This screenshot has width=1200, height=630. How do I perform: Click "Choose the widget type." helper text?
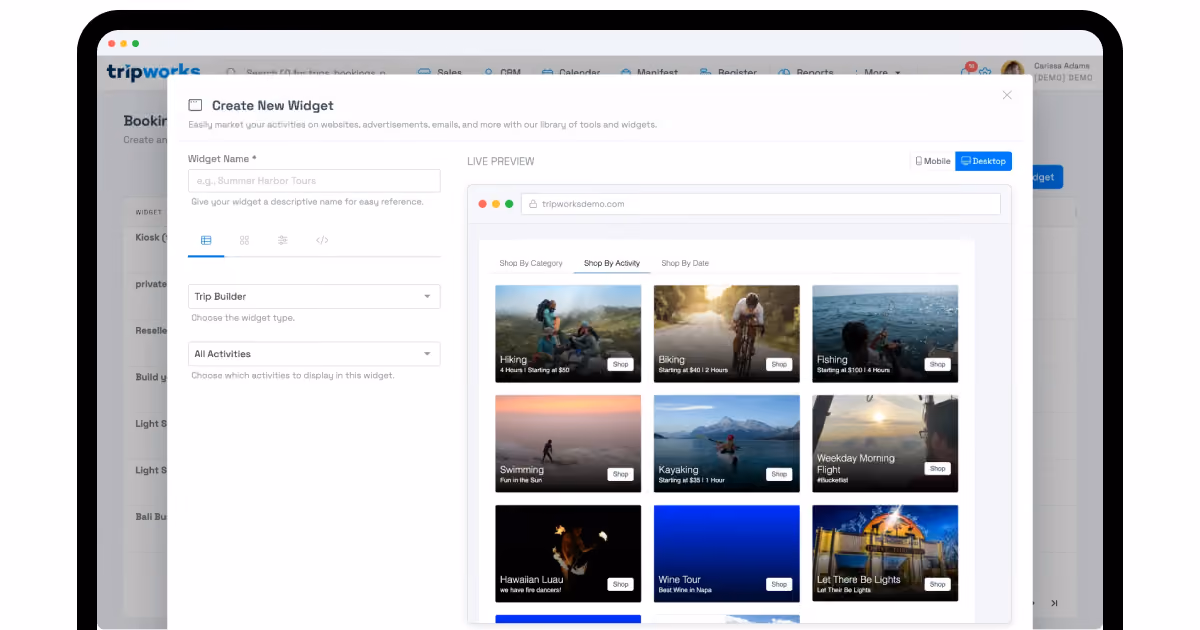click(x=243, y=318)
